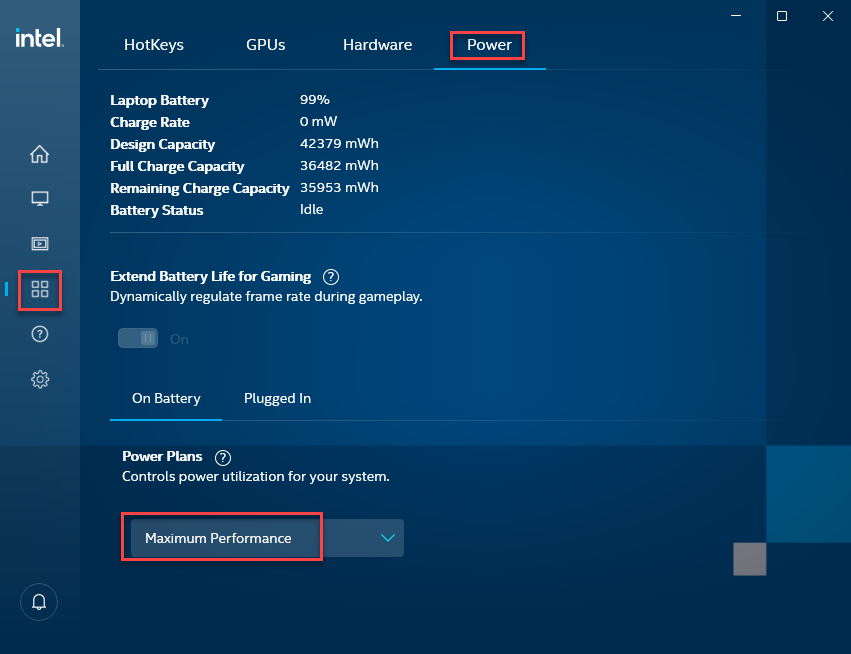This screenshot has height=654, width=851.
Task: Maximize the application window
Action: [x=782, y=16]
